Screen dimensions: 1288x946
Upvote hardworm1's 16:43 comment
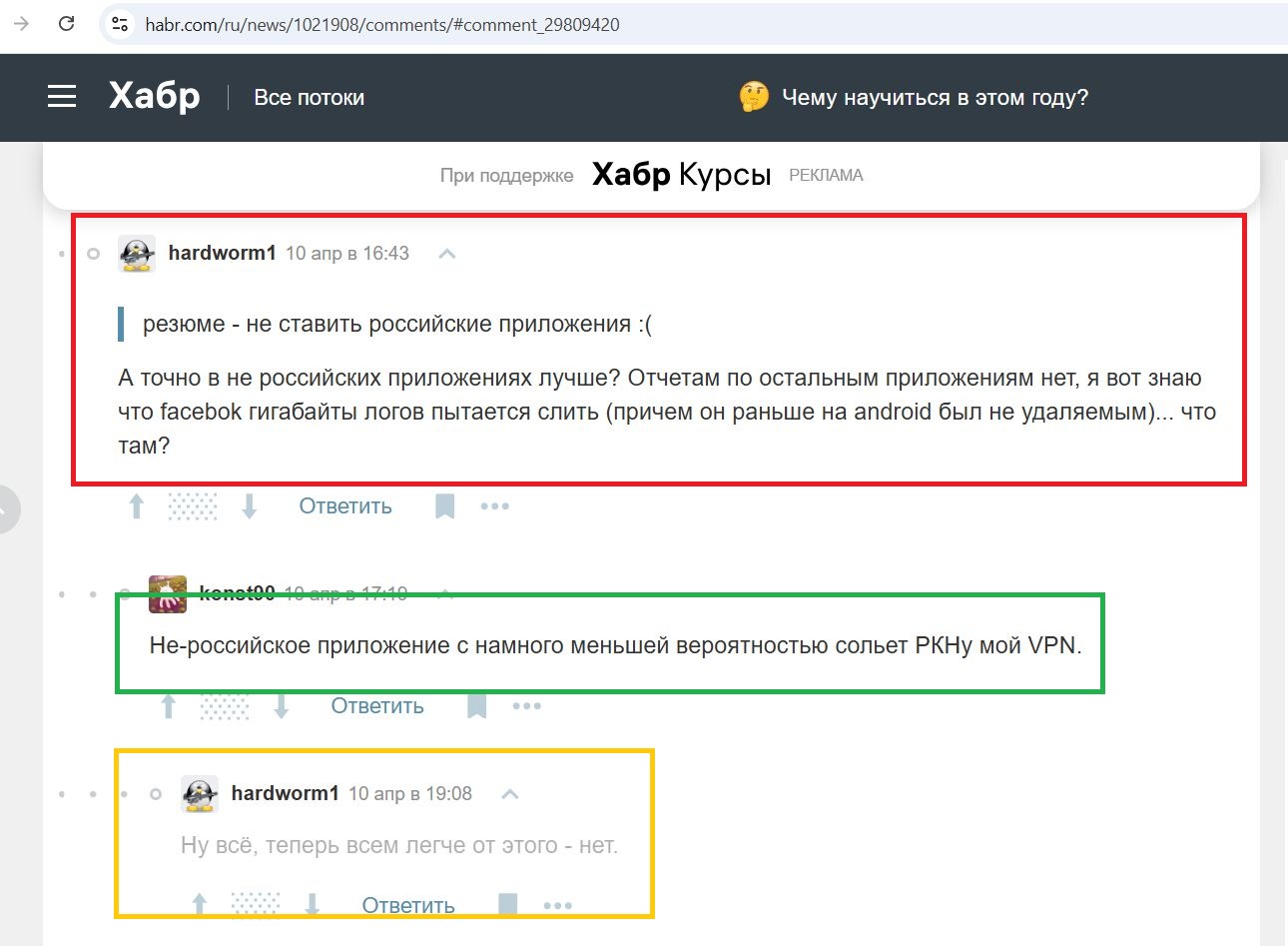[x=137, y=506]
